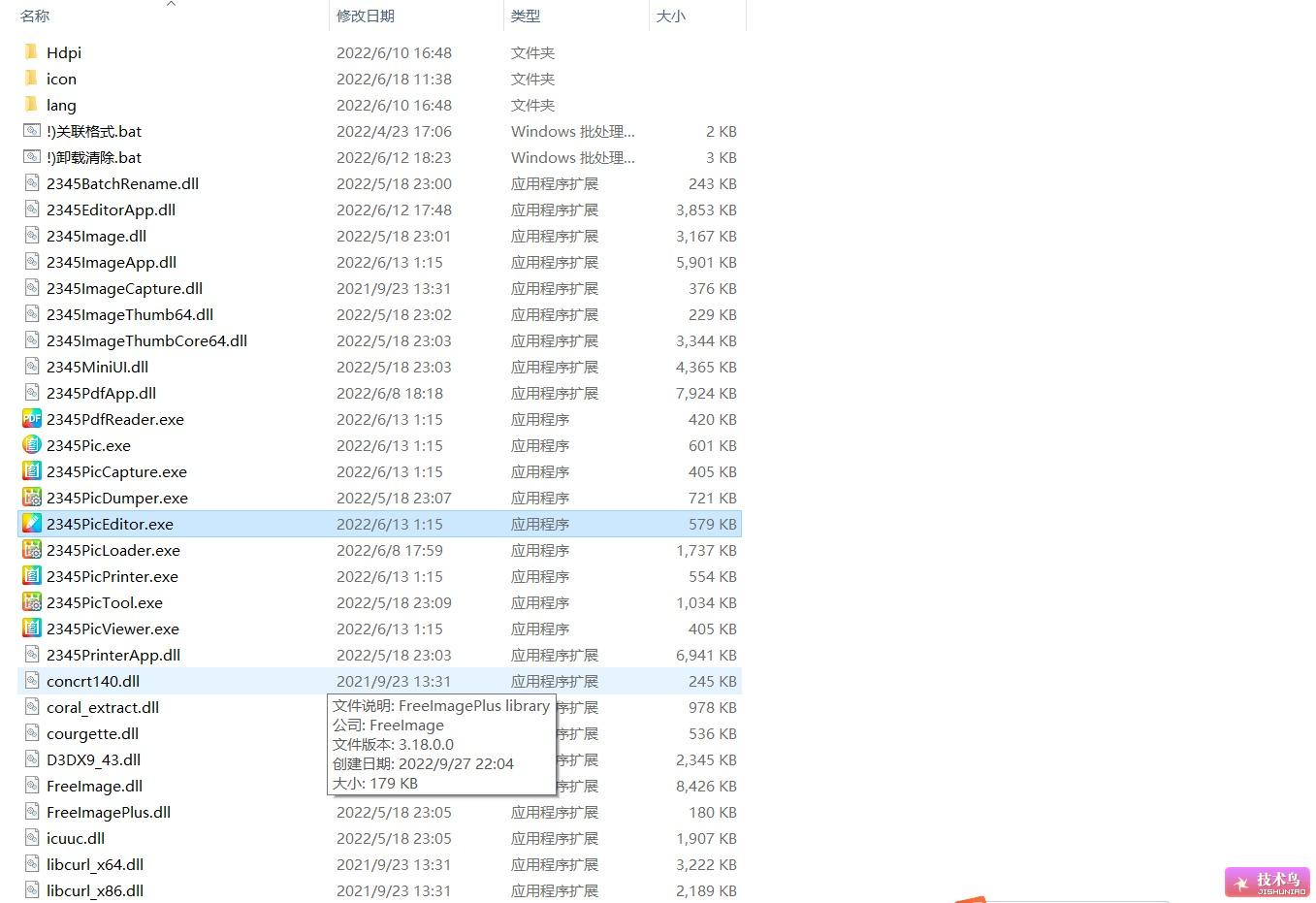Click the 2345PicPrinter.exe icon
This screenshot has width=1316, height=903.
coord(31,576)
